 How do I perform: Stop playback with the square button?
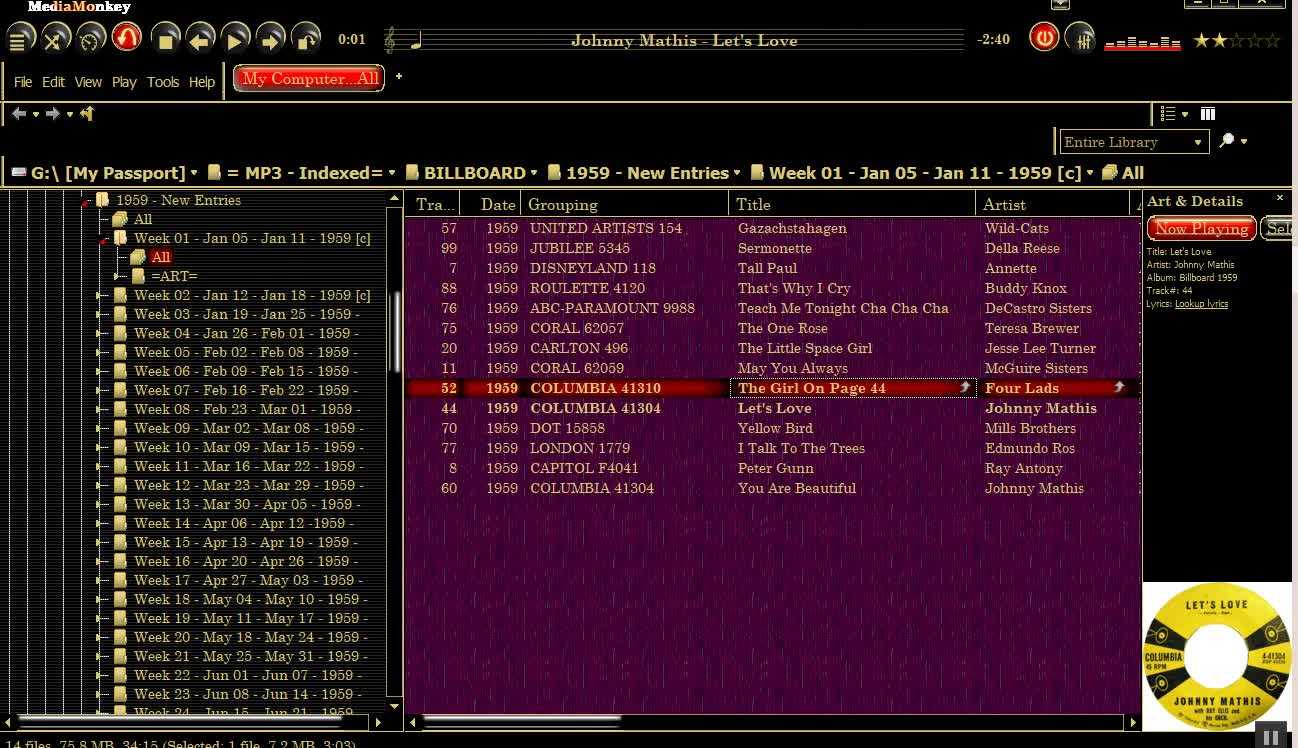click(x=166, y=40)
